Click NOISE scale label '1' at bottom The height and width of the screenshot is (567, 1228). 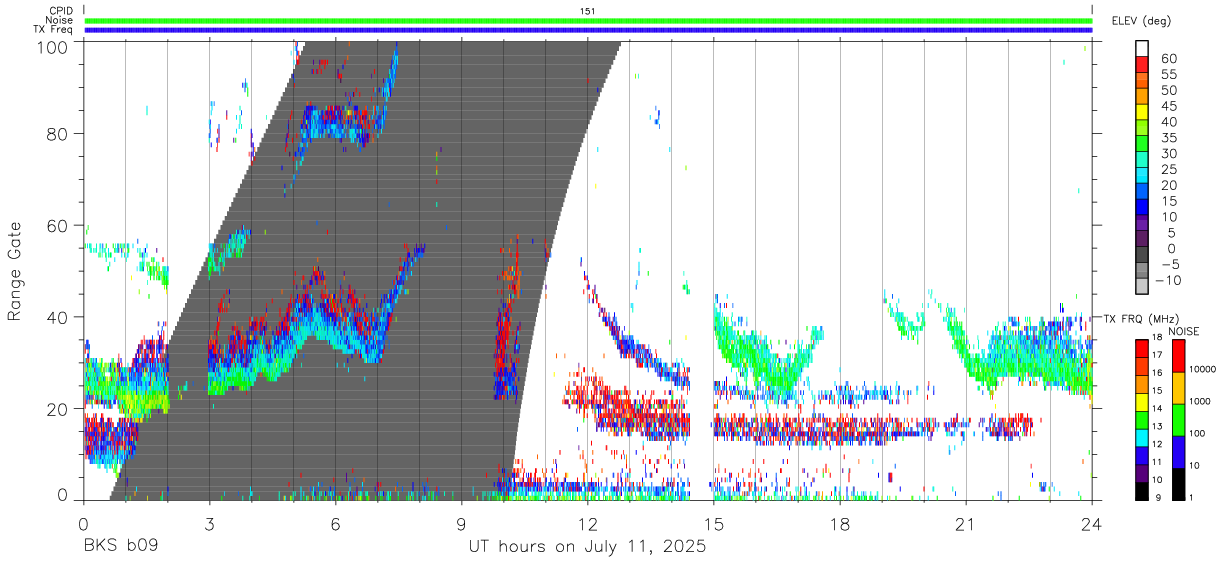click(1193, 497)
